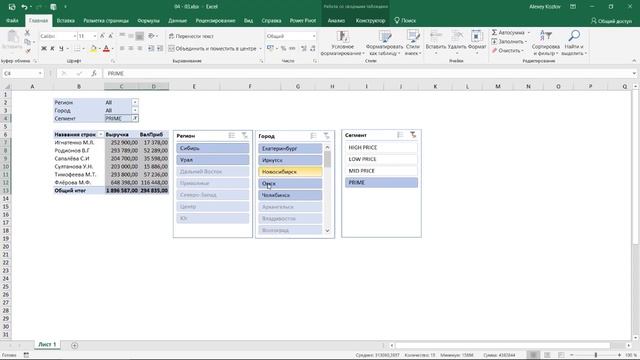Click the zoom slider in status bar
This screenshot has width=640, height=360.
tap(596, 355)
